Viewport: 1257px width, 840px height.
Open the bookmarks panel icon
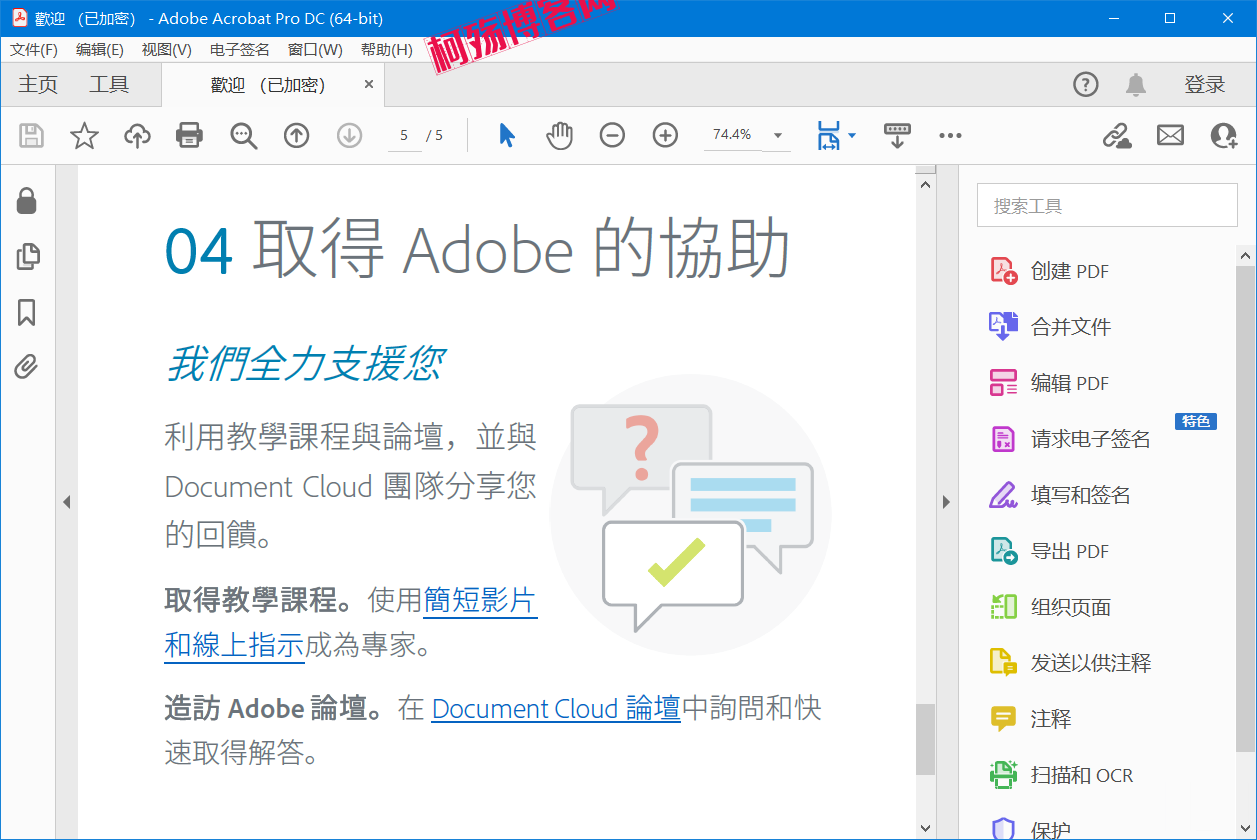[x=27, y=312]
